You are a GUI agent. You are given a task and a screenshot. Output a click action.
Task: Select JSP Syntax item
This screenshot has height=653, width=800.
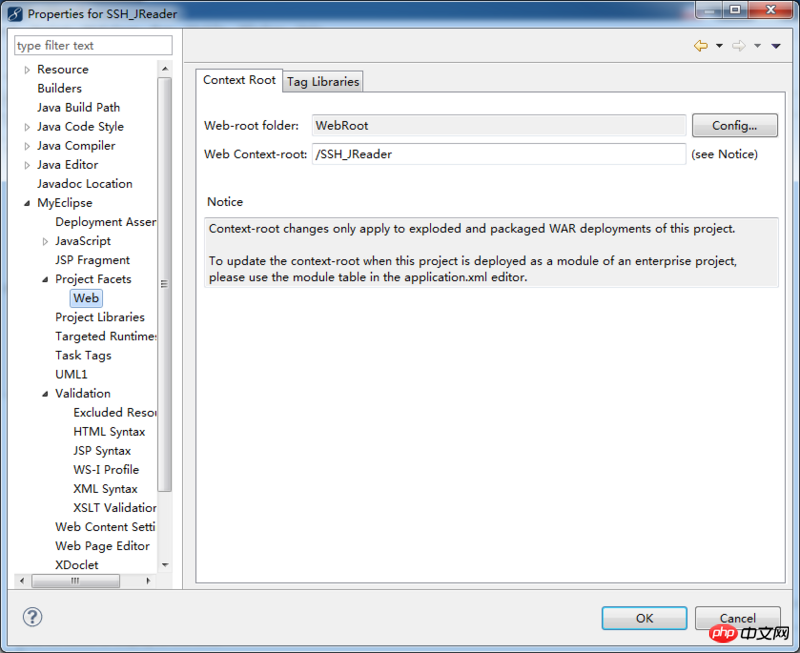coord(102,451)
